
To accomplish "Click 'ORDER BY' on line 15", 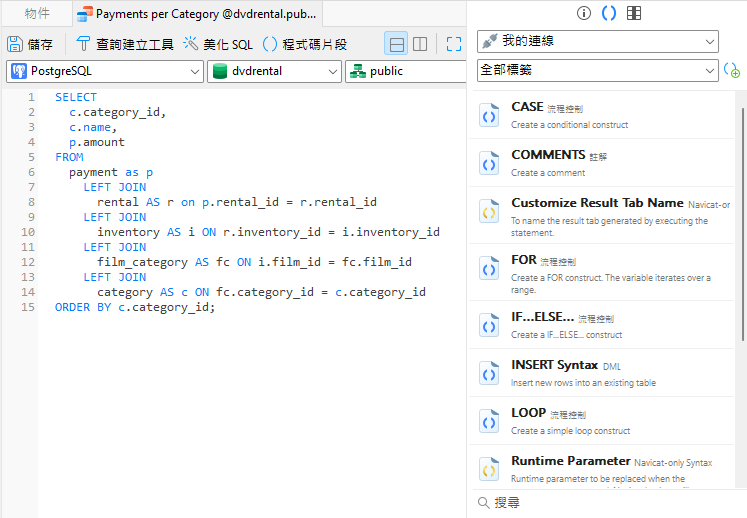I will point(83,307).
